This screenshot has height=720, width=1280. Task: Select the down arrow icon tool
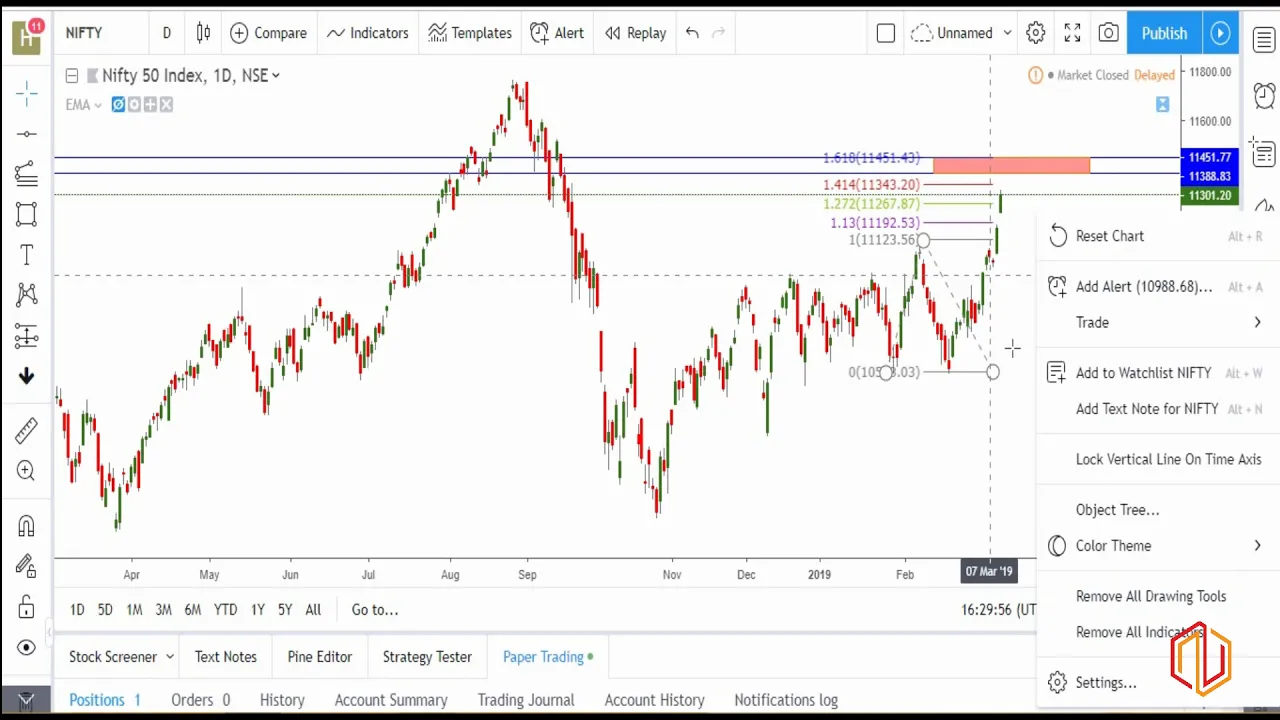[27, 376]
